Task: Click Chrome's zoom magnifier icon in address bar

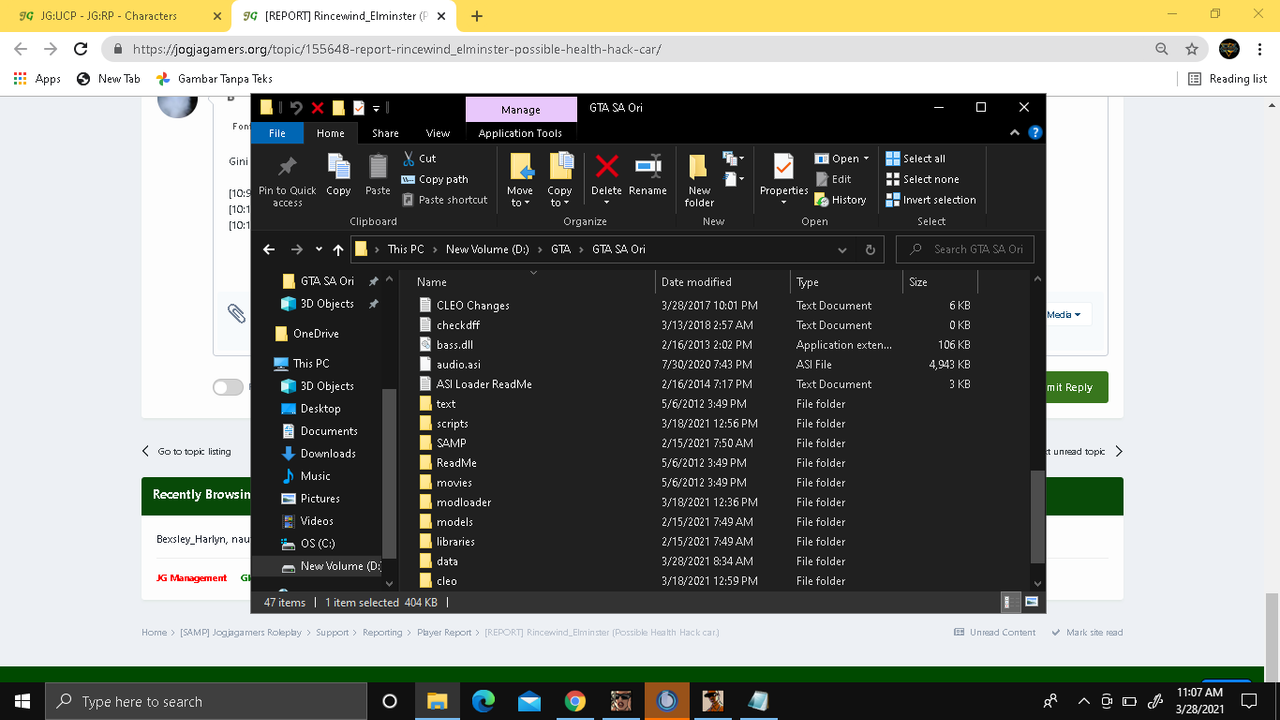Action: tap(1162, 49)
